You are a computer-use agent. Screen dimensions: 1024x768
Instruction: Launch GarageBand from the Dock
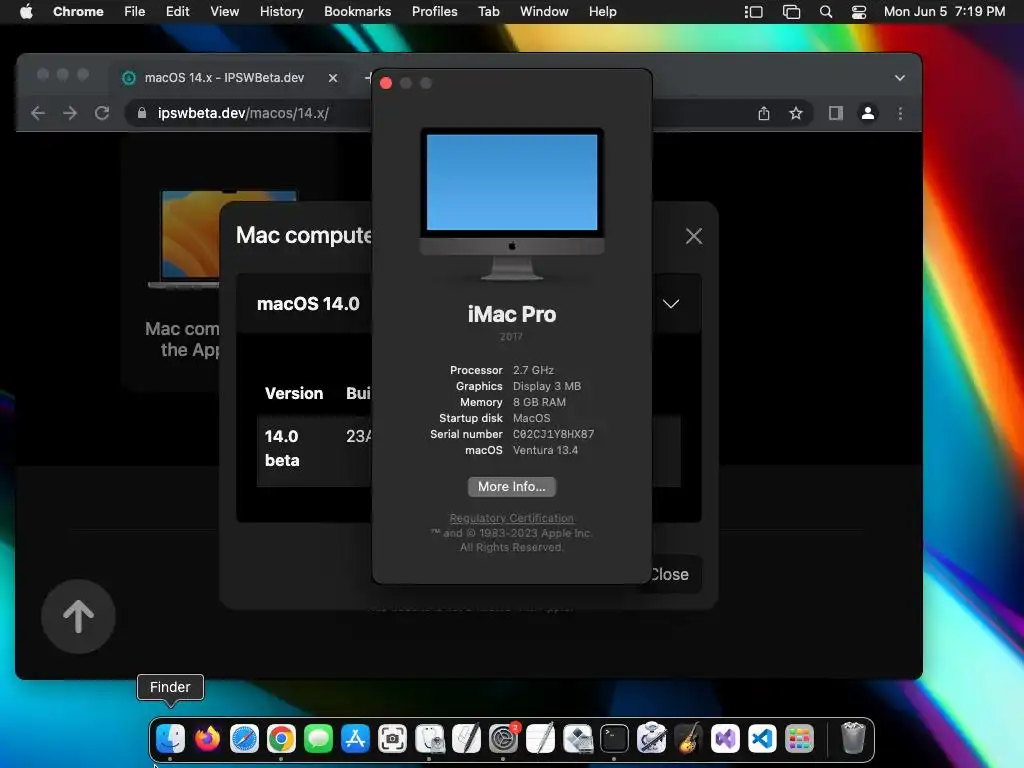[x=688, y=739]
